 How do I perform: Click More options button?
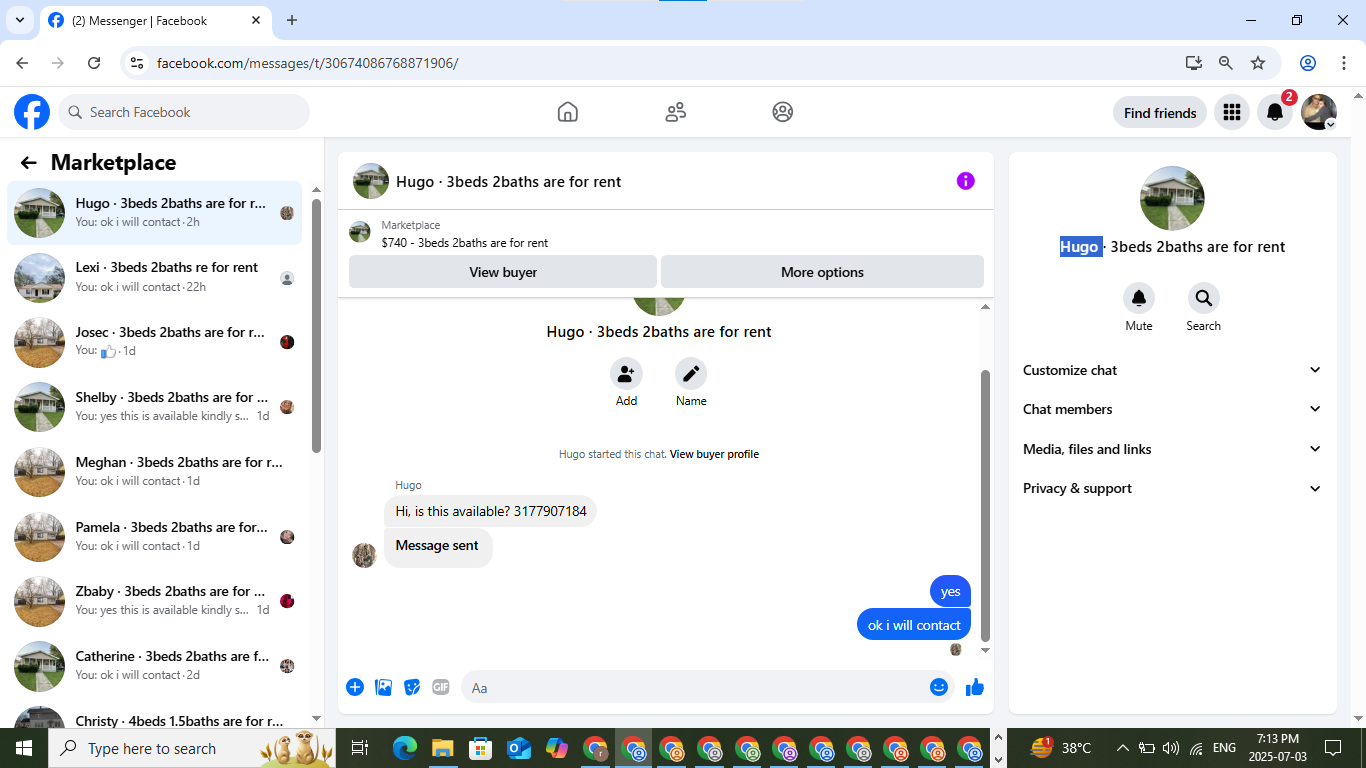(822, 272)
